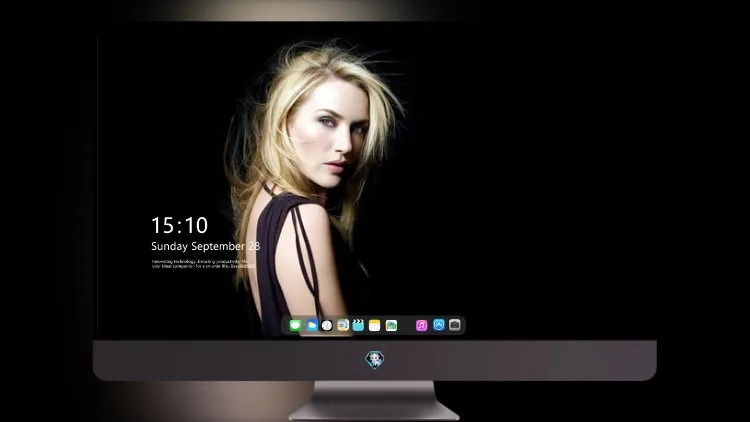Click the logo badge on monitor chin
Image resolution: width=750 pixels, height=422 pixels.
[375, 360]
